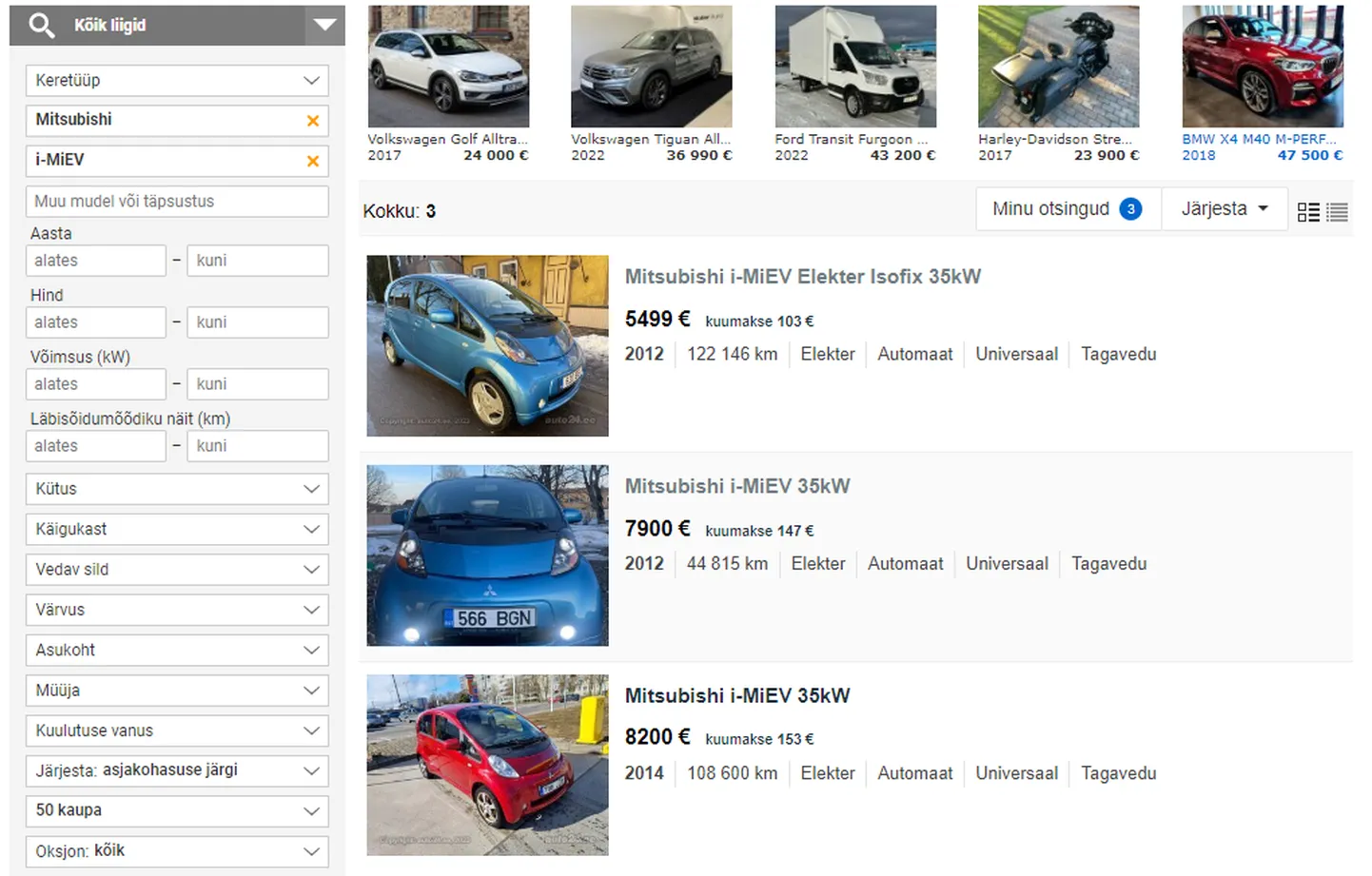
Task: Click the kuumakse 103 € text
Action: tap(759, 321)
